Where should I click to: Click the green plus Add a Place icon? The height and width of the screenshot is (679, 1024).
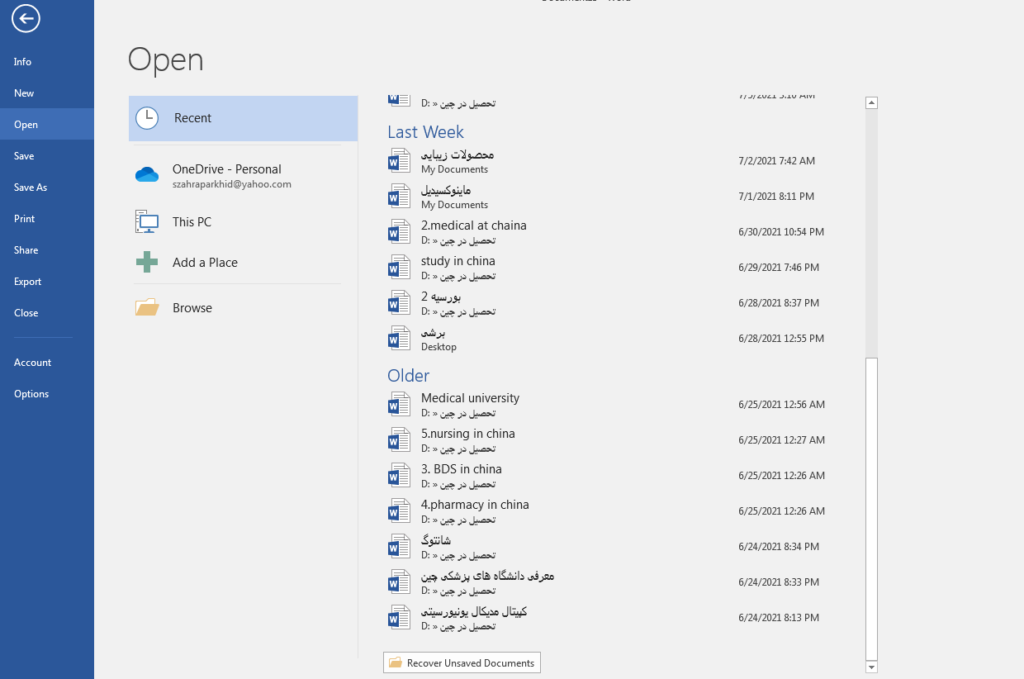147,262
